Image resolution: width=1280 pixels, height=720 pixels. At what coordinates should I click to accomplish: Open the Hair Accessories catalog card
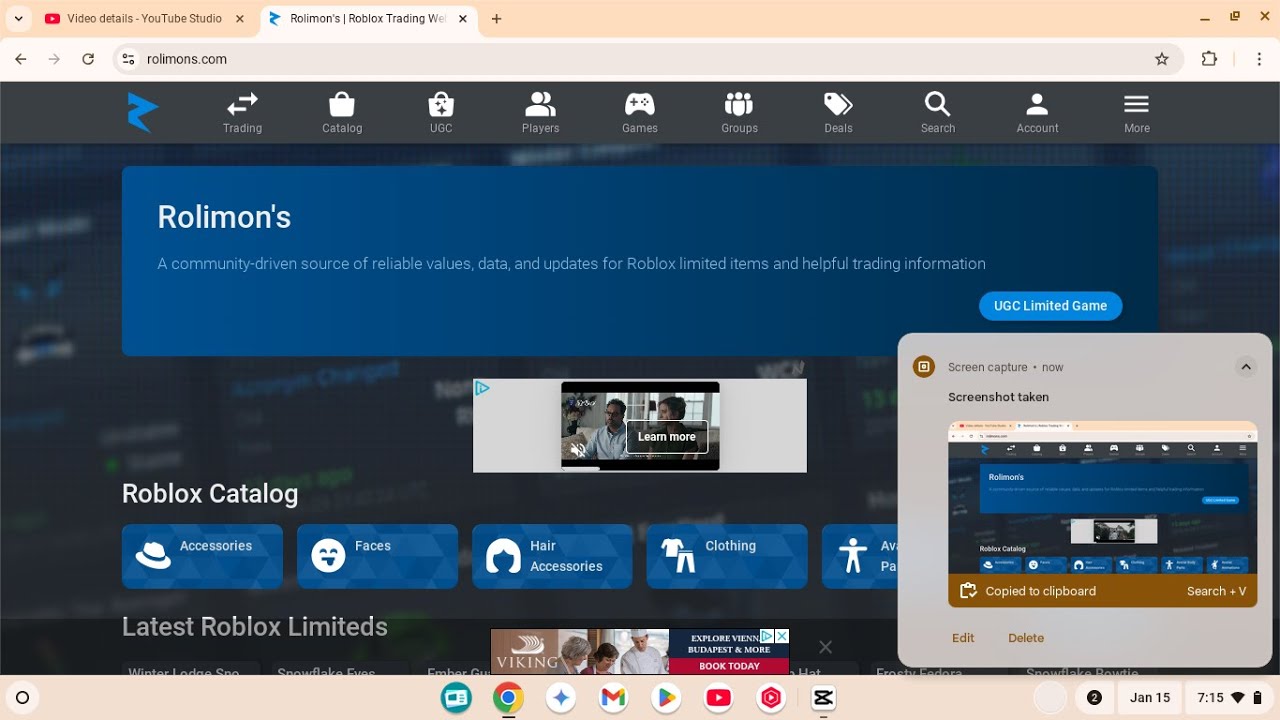(552, 556)
